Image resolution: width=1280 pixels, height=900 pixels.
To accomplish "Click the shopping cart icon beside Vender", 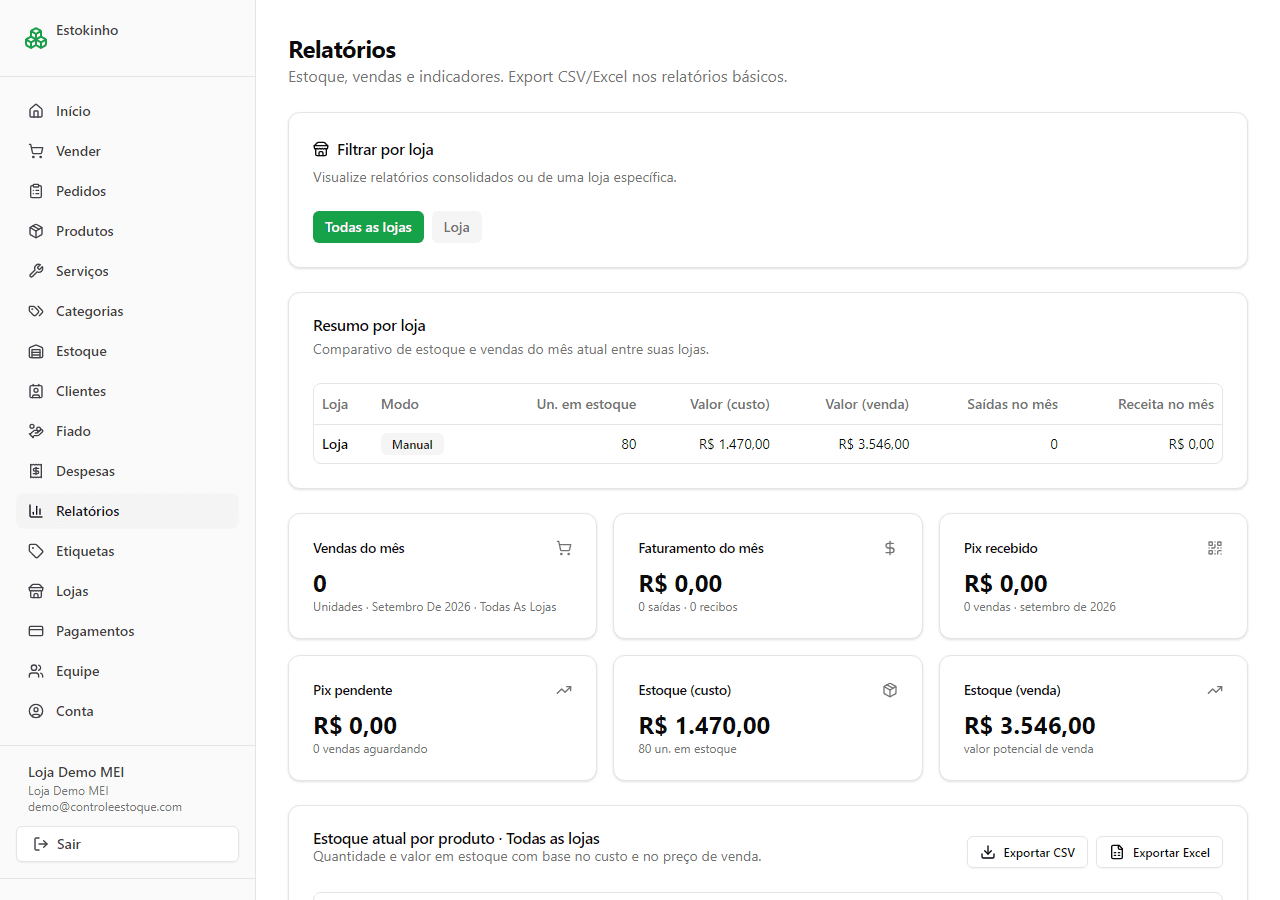I will point(36,151).
